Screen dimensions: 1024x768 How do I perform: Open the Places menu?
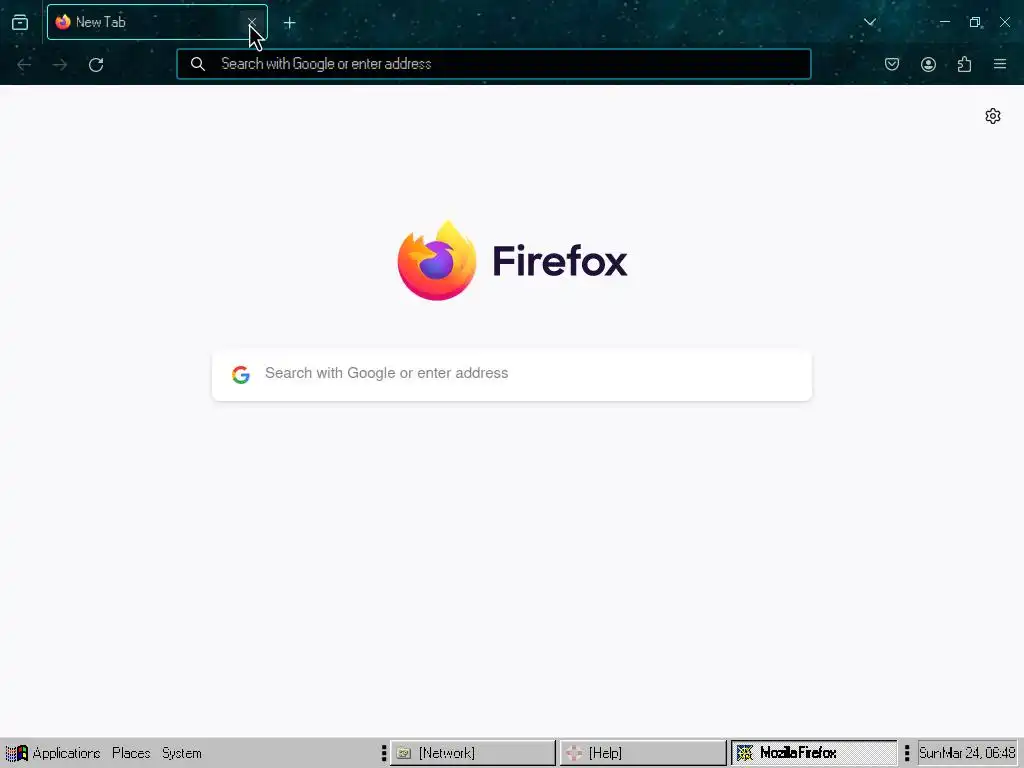click(131, 753)
